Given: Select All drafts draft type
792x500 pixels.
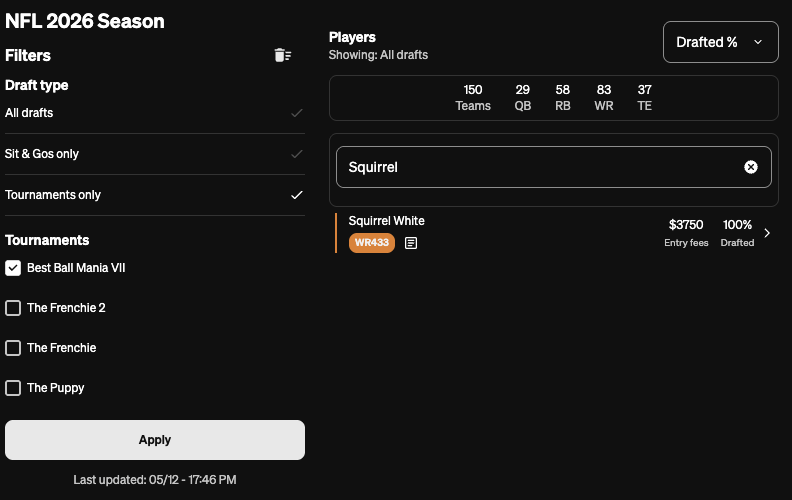Looking at the screenshot, I should (155, 113).
